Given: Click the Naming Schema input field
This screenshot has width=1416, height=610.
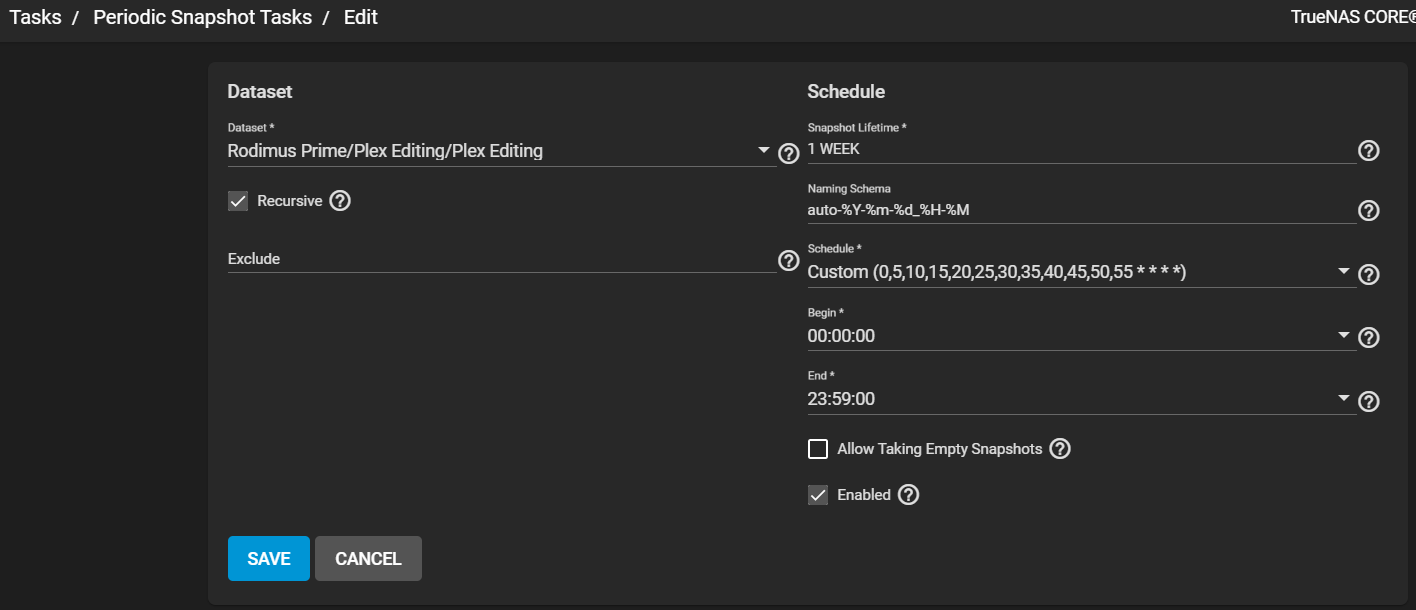Looking at the screenshot, I should tap(1082, 210).
